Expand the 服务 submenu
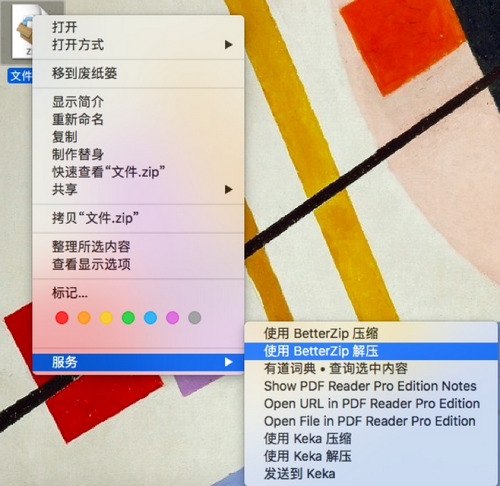This screenshot has width=500, height=486. click(138, 362)
